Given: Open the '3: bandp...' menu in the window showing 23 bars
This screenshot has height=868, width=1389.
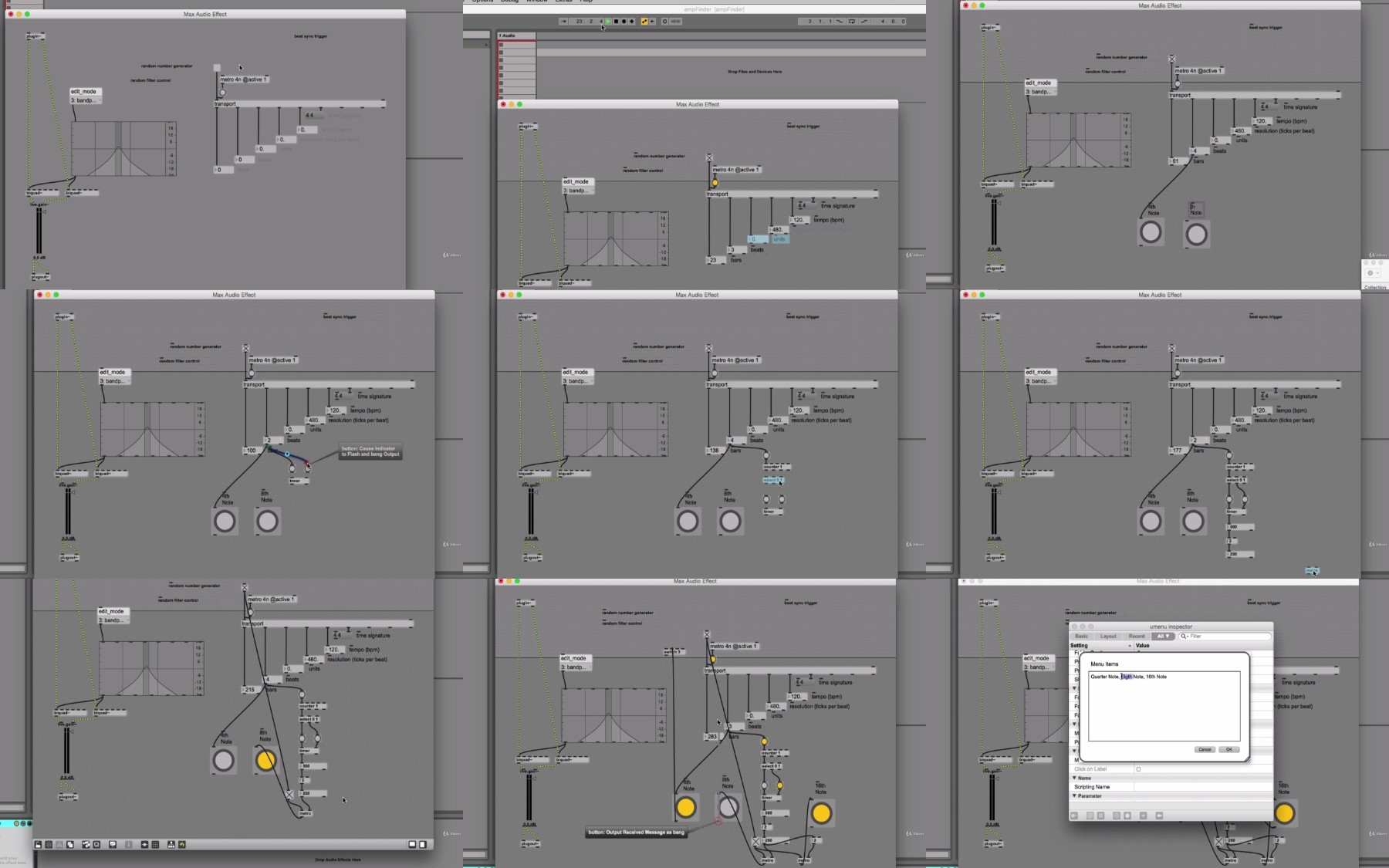Looking at the screenshot, I should [578, 191].
